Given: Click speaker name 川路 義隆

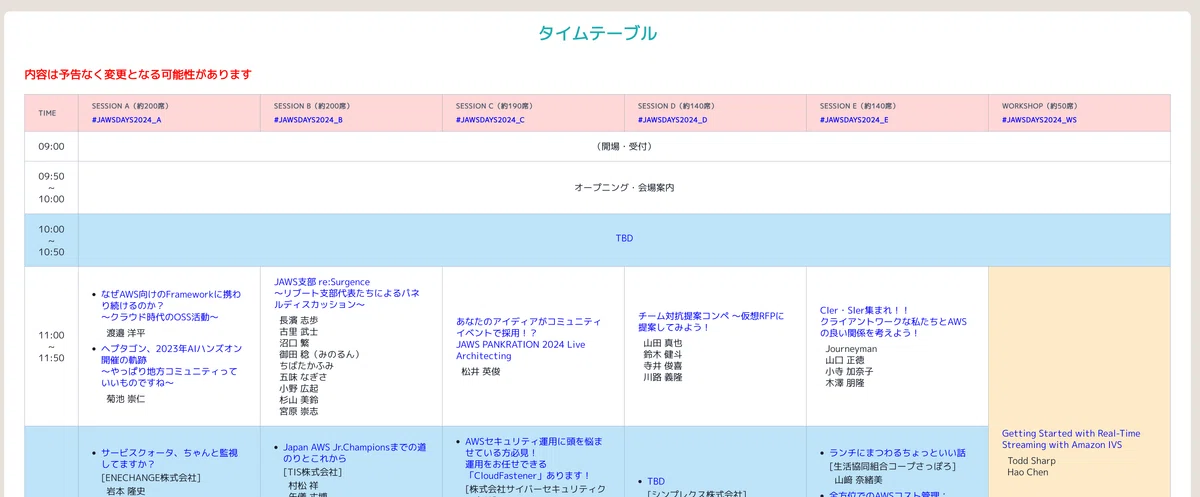Looking at the screenshot, I should (662, 377).
